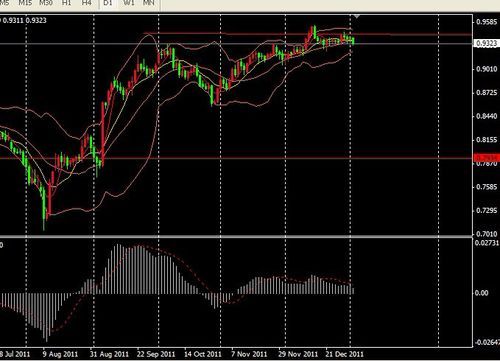Click the 0.00 level on MACD scale

point(481,293)
